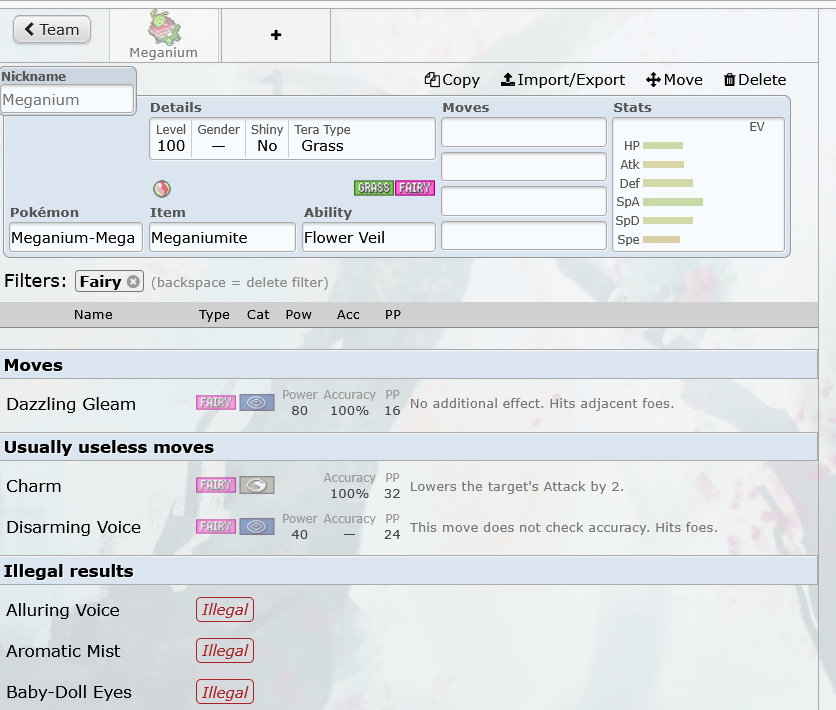The height and width of the screenshot is (710, 836).
Task: Click the Delete trash icon
Action: (729, 80)
